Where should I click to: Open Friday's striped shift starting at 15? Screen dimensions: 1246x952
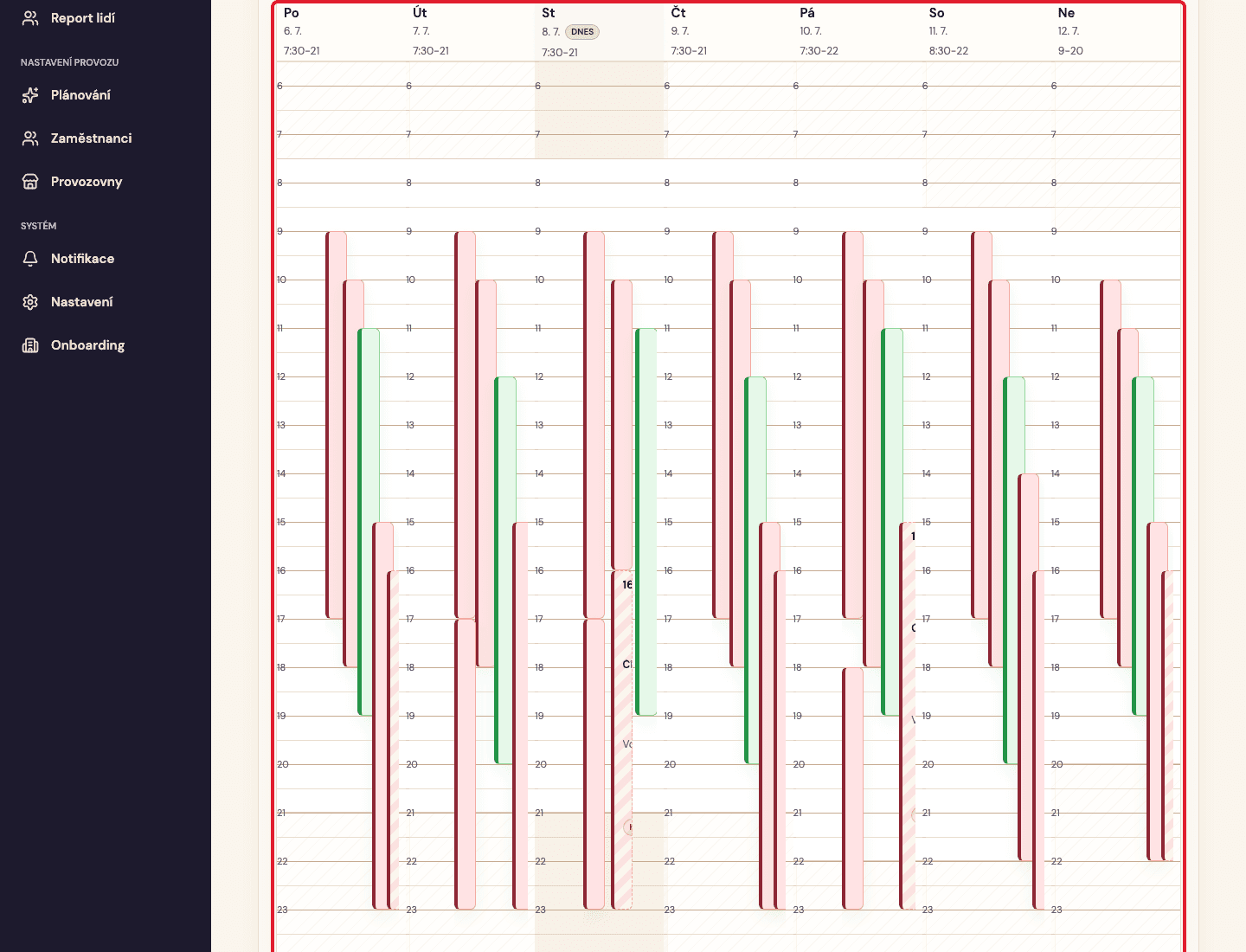coord(908,716)
